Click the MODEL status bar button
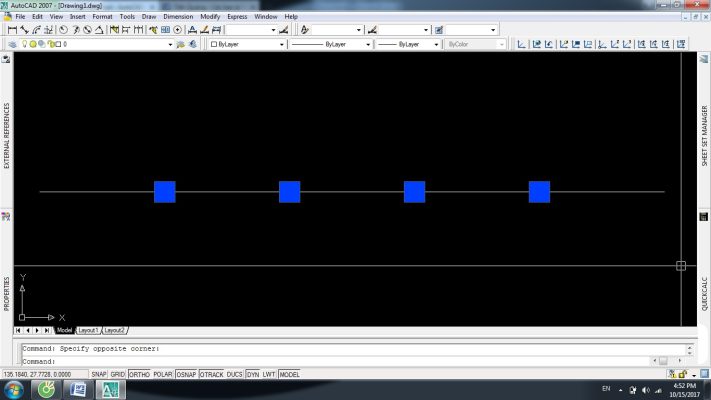This screenshot has height=400, width=711. coord(289,374)
